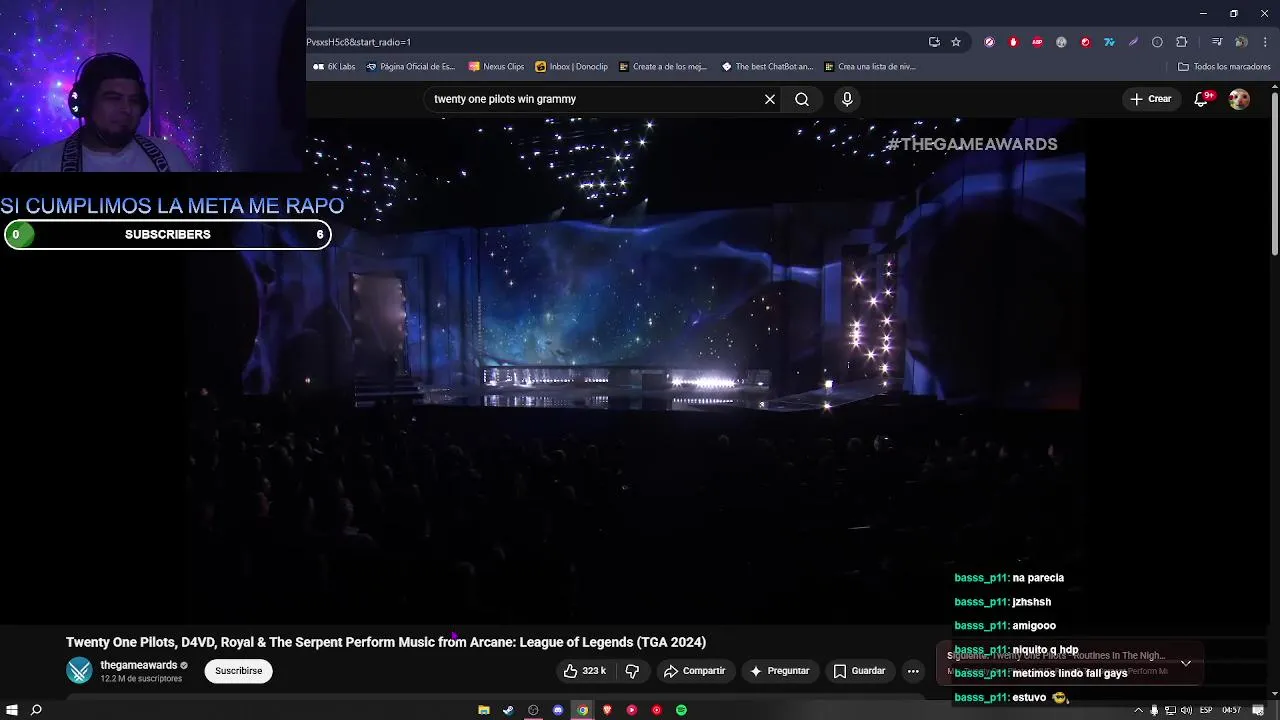
Task: Open Windows Start button
Action: [x=12, y=710]
